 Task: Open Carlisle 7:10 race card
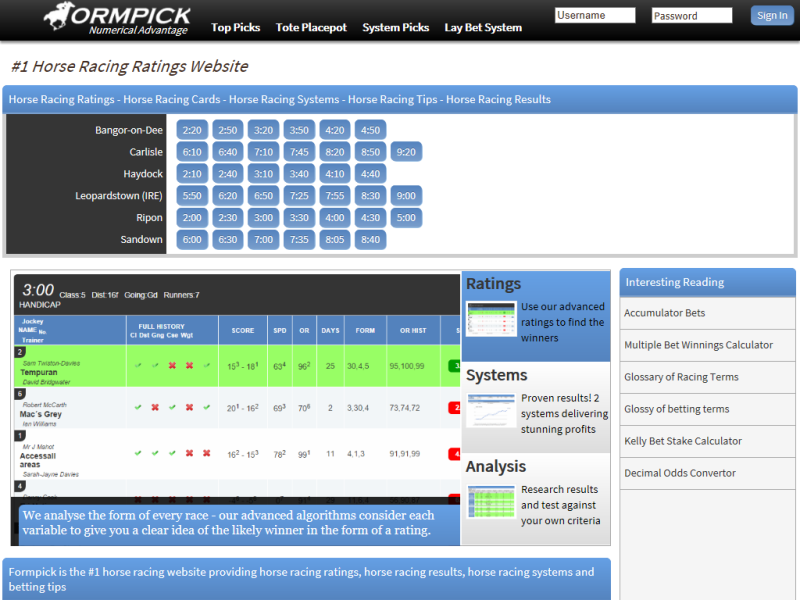263,152
